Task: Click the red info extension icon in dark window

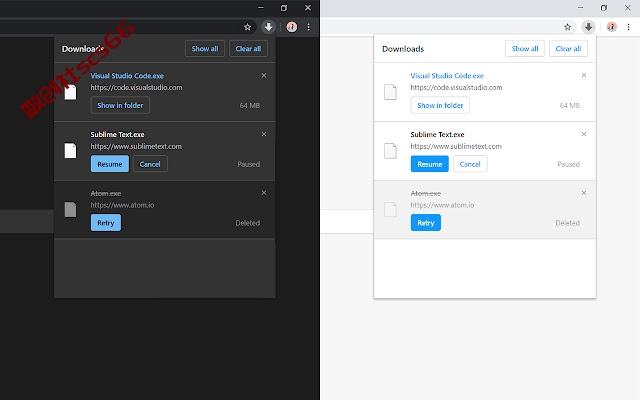Action: (x=291, y=27)
